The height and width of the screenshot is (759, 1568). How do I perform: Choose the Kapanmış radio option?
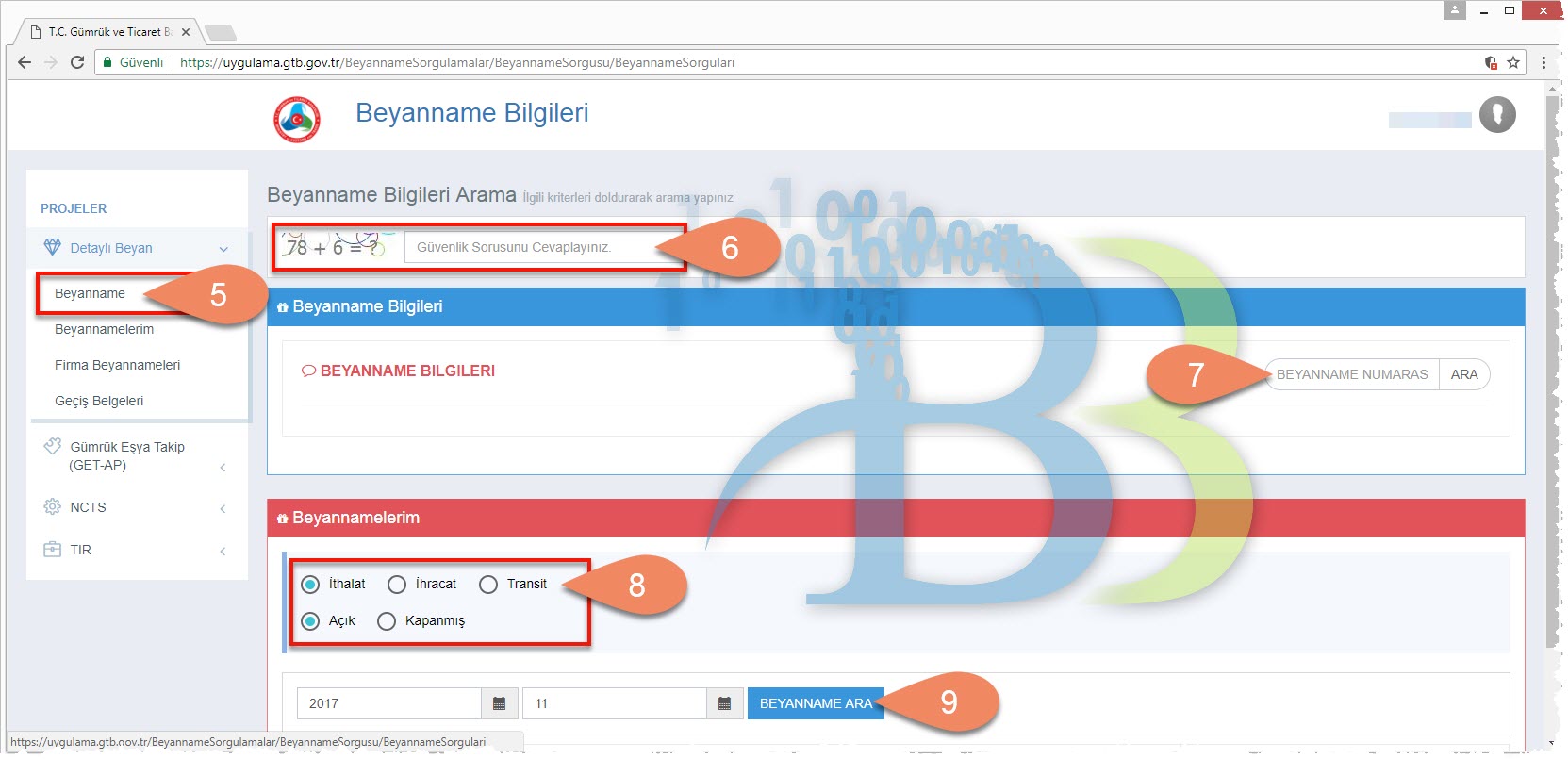pos(387,621)
